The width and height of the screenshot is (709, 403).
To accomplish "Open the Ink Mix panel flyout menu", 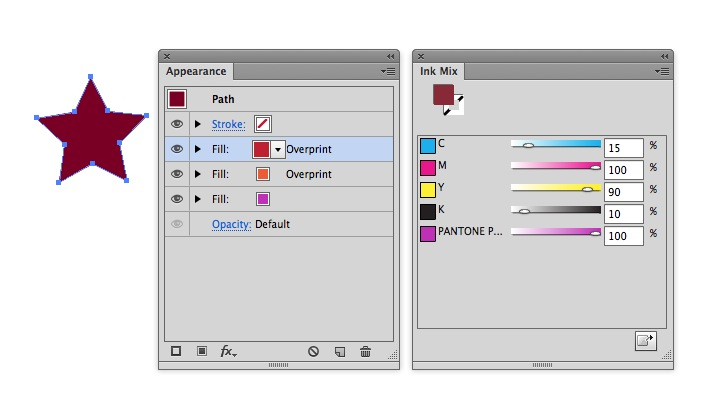I will pyautogui.click(x=663, y=71).
